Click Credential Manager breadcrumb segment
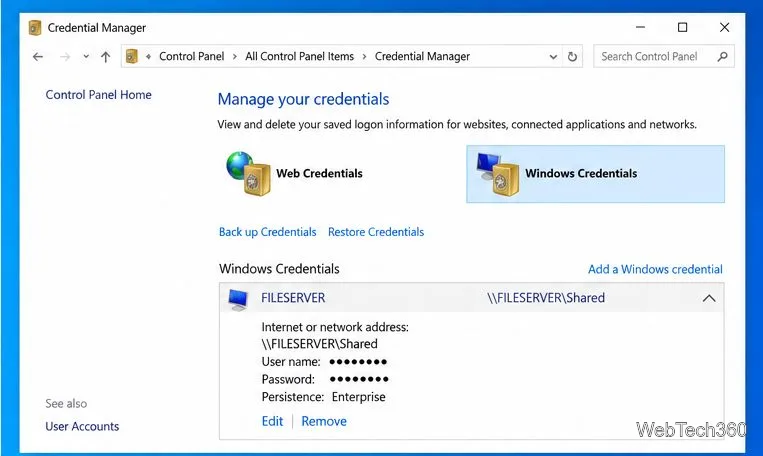The width and height of the screenshot is (763, 456). click(x=422, y=56)
